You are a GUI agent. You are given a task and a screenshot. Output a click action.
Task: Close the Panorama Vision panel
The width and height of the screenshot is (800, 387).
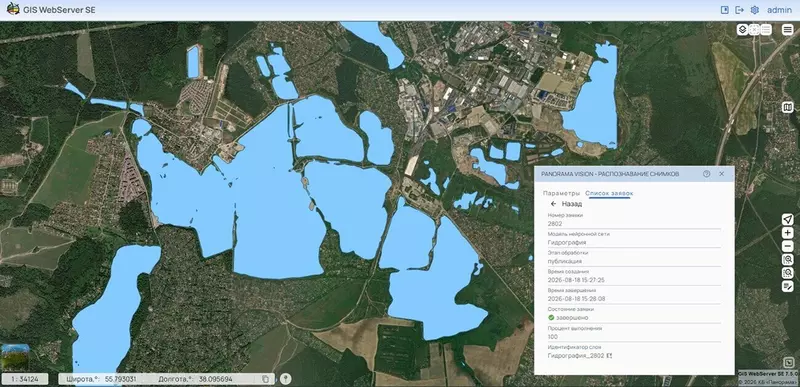pos(721,174)
